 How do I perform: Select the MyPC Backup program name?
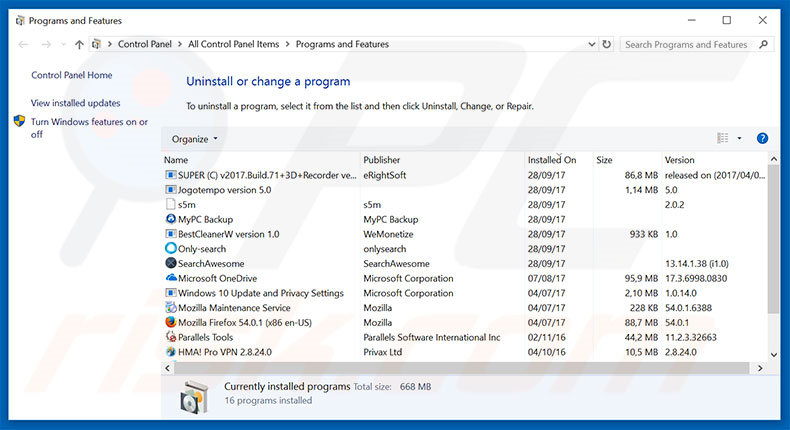(x=206, y=219)
